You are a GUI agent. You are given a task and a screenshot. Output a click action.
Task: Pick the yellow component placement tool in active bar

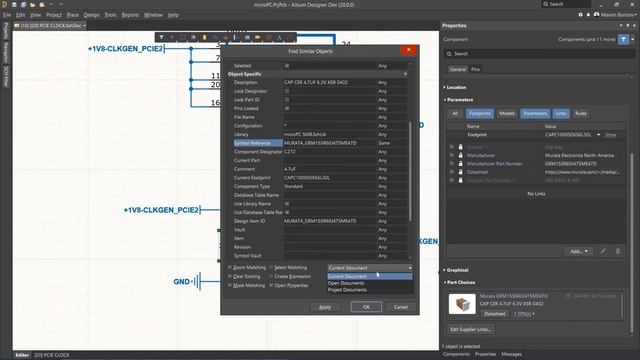tap(204, 38)
